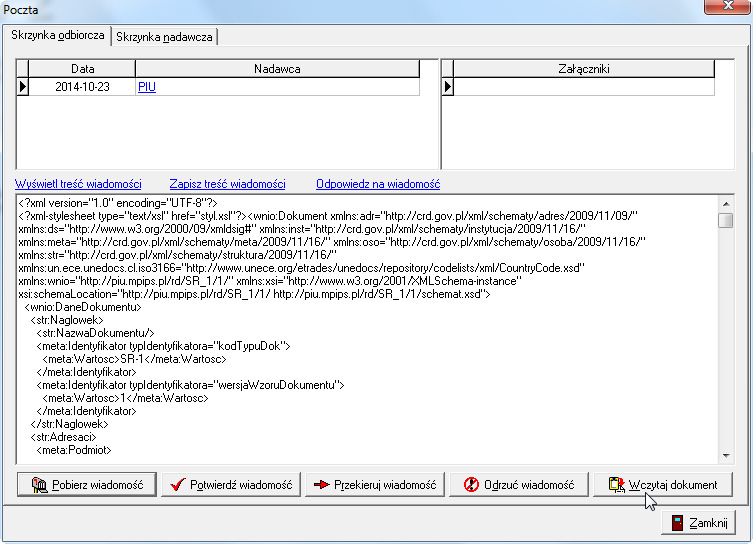Click the Przekieruj wiadomość button label

[385, 485]
